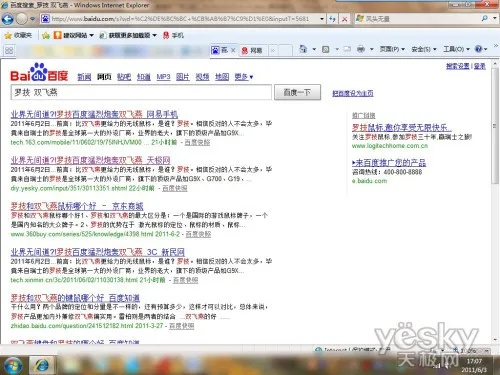This screenshot has width=500, height=375.
Task: Click the Baidu search input with 罗技 双飞燕
Action: tap(141, 92)
